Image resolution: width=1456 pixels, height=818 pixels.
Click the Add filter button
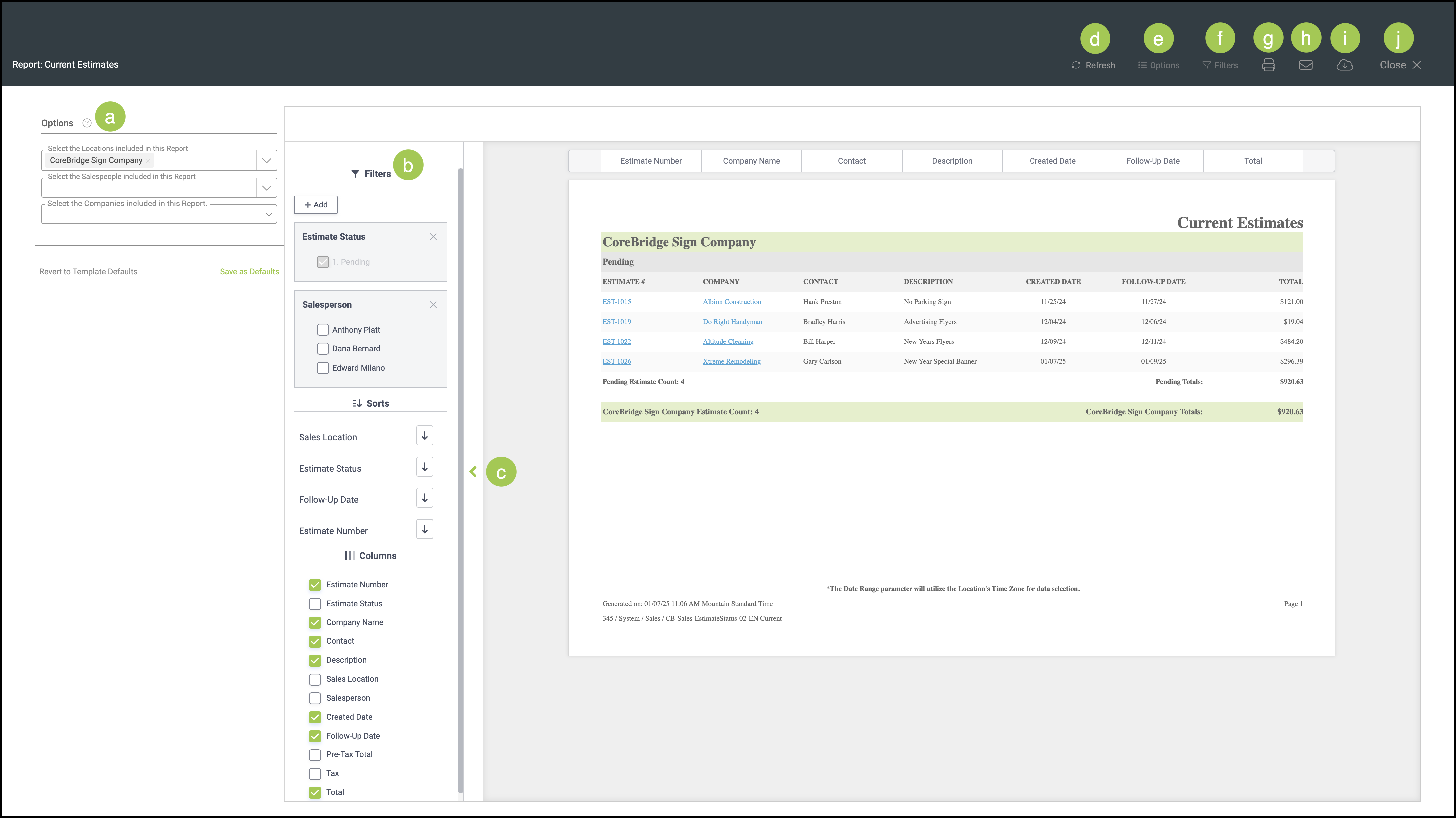(x=316, y=204)
